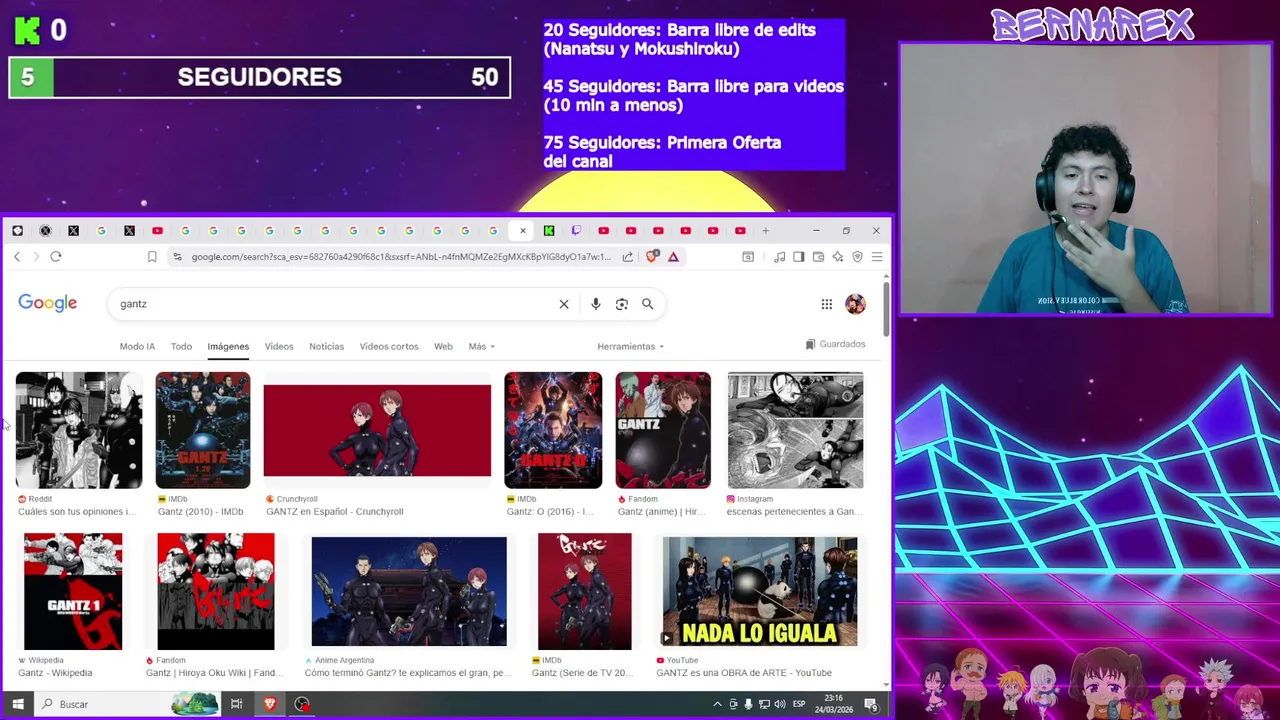
Task: Search by image with Google Lens
Action: click(622, 304)
